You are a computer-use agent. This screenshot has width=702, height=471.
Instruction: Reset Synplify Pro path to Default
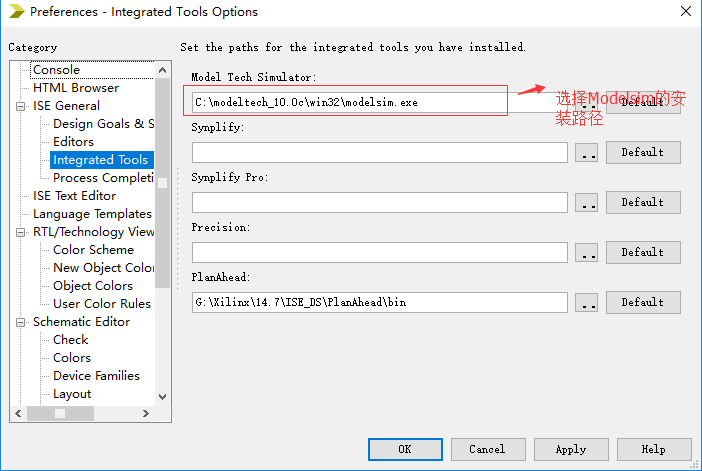pyautogui.click(x=643, y=203)
